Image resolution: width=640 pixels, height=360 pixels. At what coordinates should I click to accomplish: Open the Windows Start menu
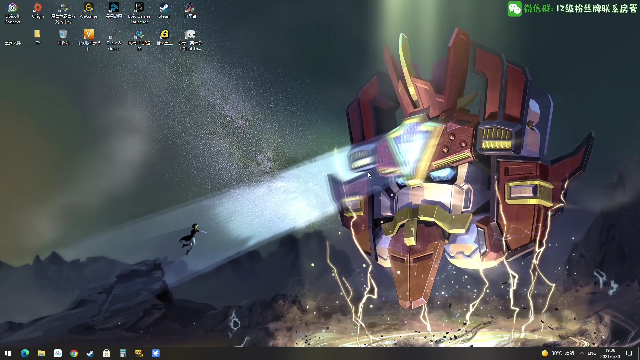[x=8, y=353]
